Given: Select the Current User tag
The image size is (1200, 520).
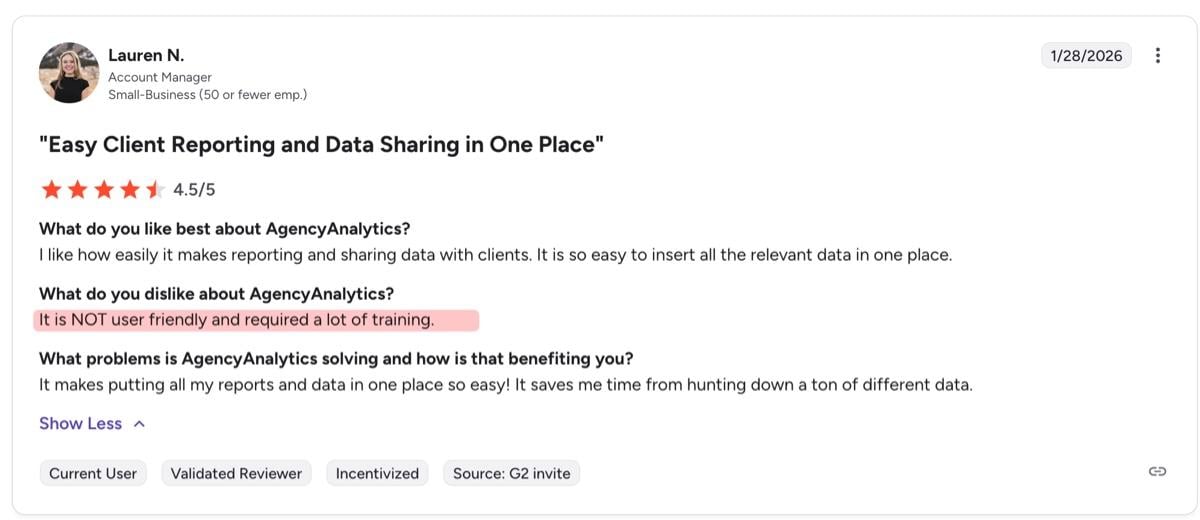Looking at the screenshot, I should click(93, 474).
